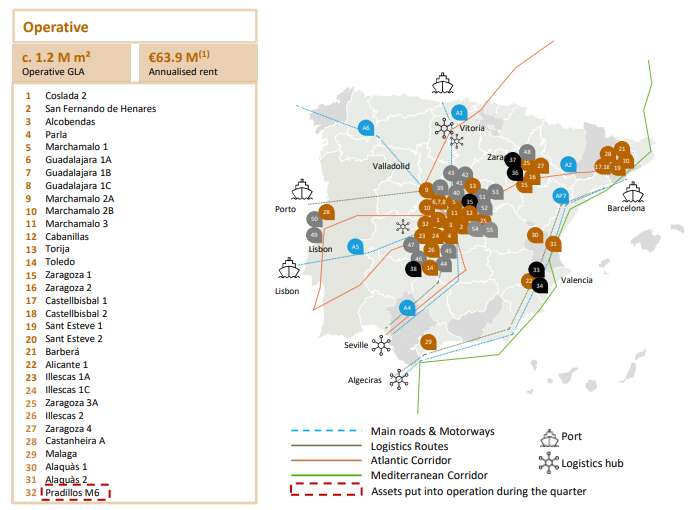Click the Castanheira A list entry

pos(75,440)
